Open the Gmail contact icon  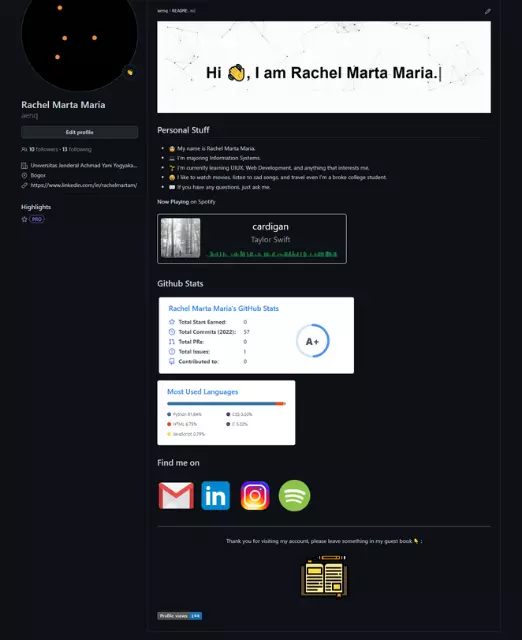pyautogui.click(x=176, y=496)
